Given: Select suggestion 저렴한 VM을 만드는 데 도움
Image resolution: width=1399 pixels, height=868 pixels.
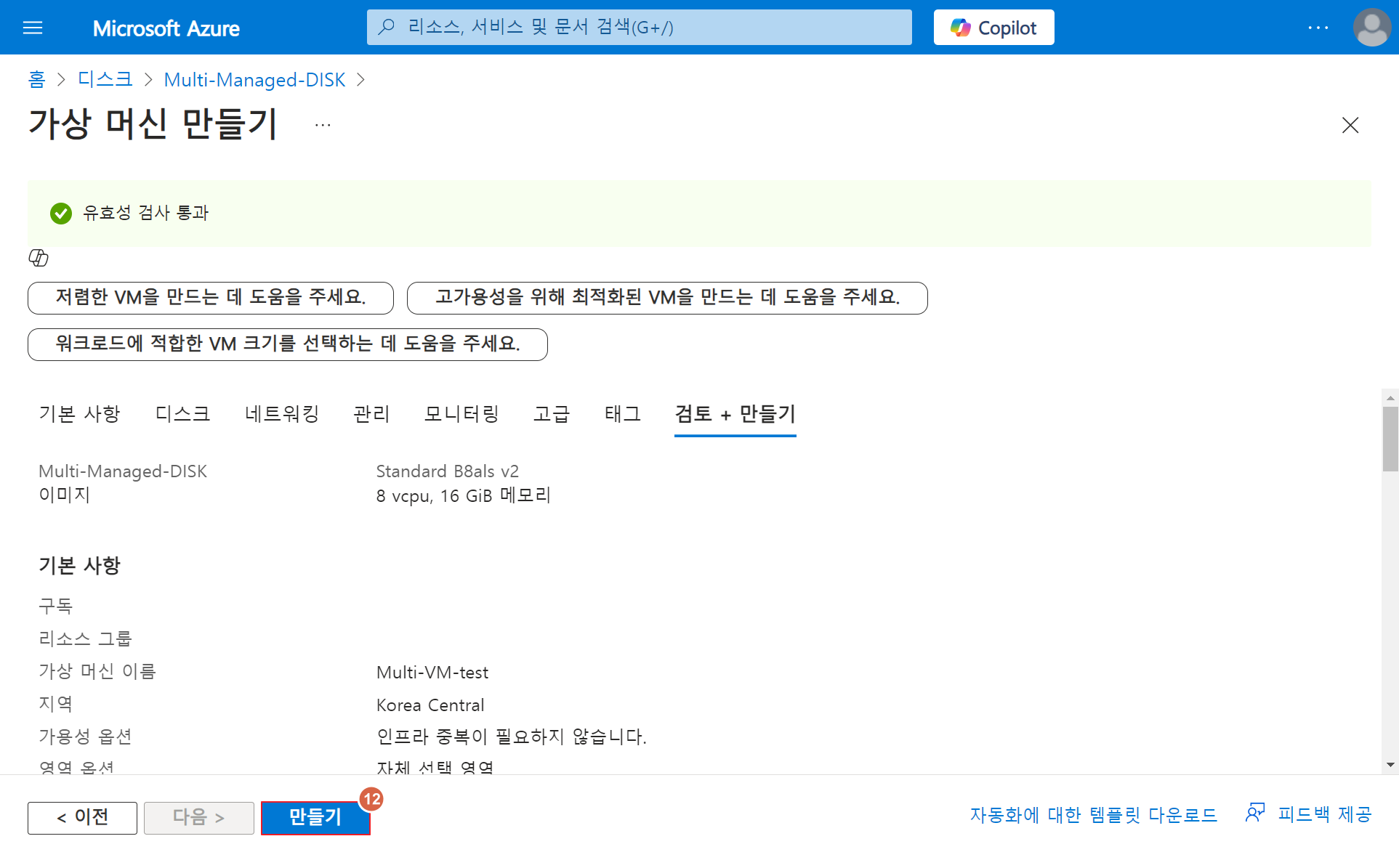Looking at the screenshot, I should tap(210, 298).
